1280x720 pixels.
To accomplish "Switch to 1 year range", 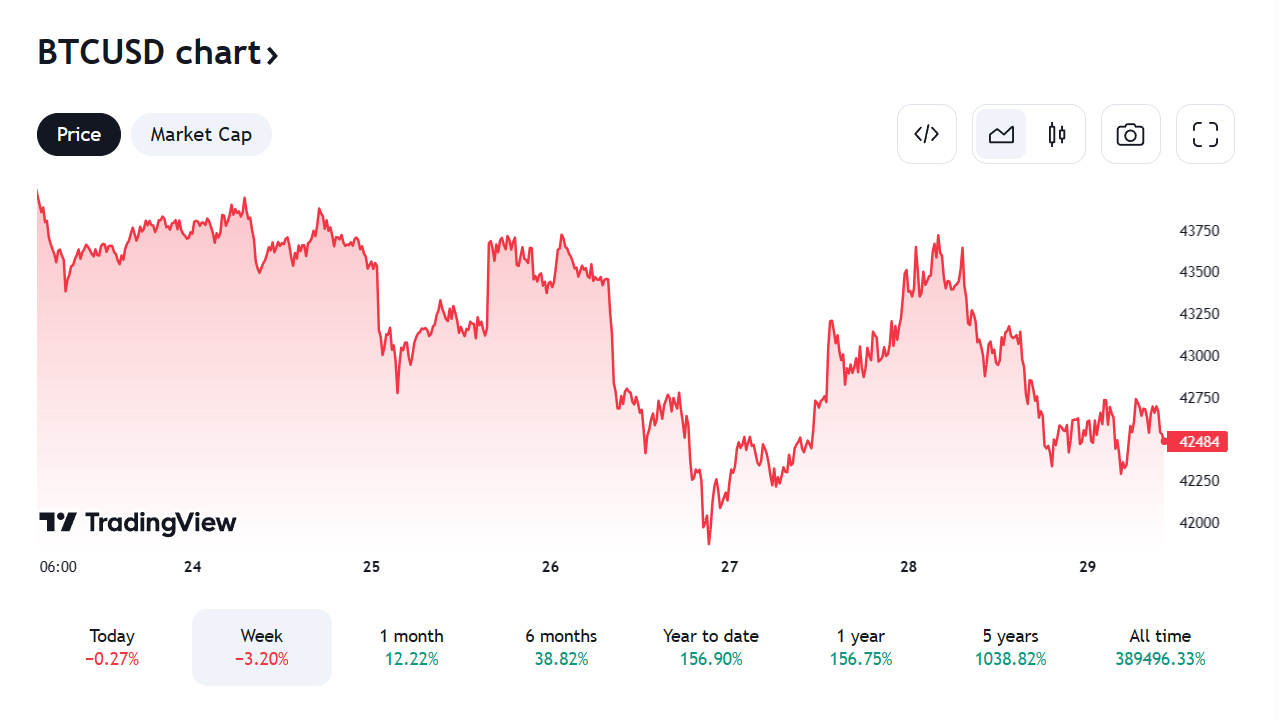I will (861, 647).
